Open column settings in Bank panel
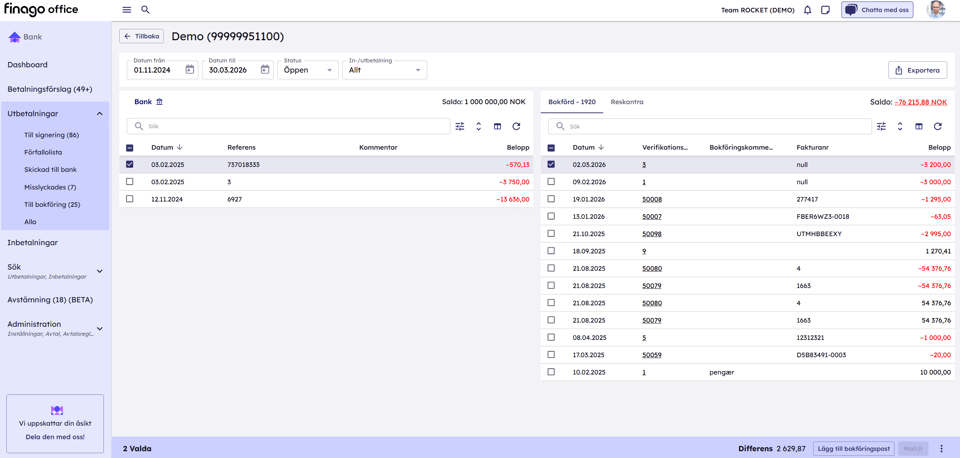This screenshot has width=960, height=458. pyautogui.click(x=497, y=127)
